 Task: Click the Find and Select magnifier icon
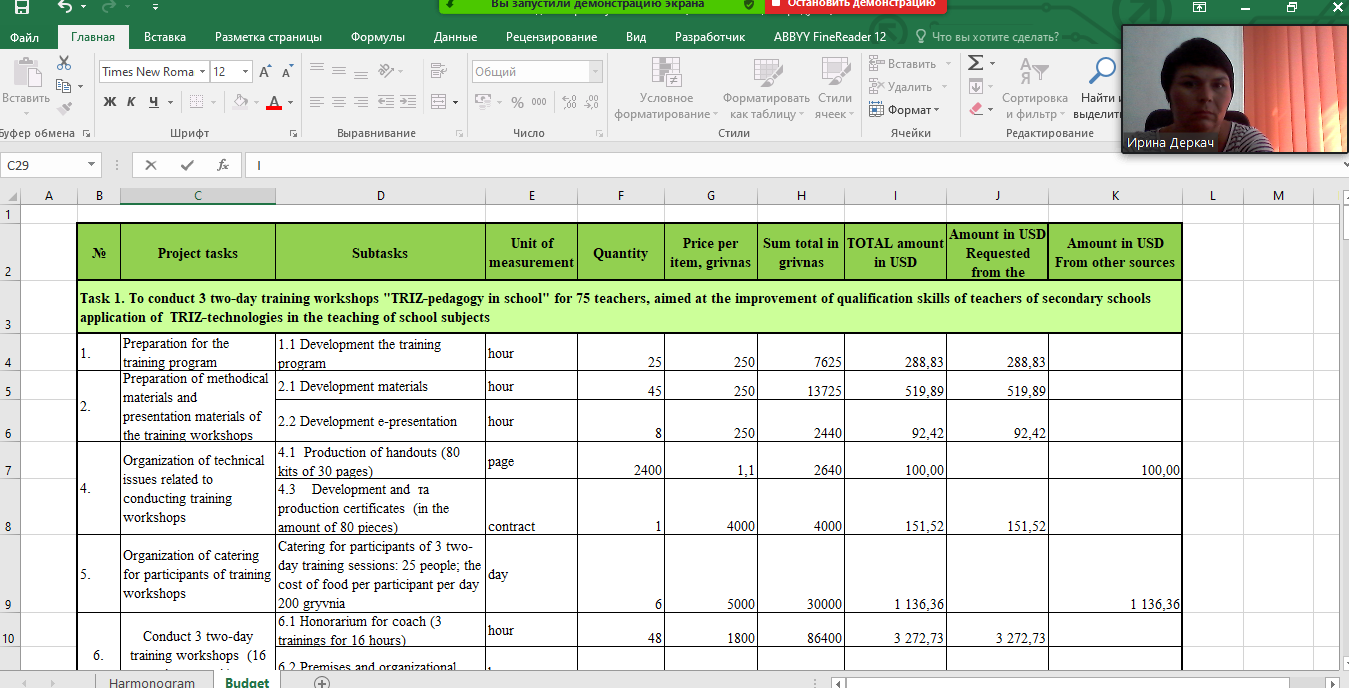(x=1102, y=70)
